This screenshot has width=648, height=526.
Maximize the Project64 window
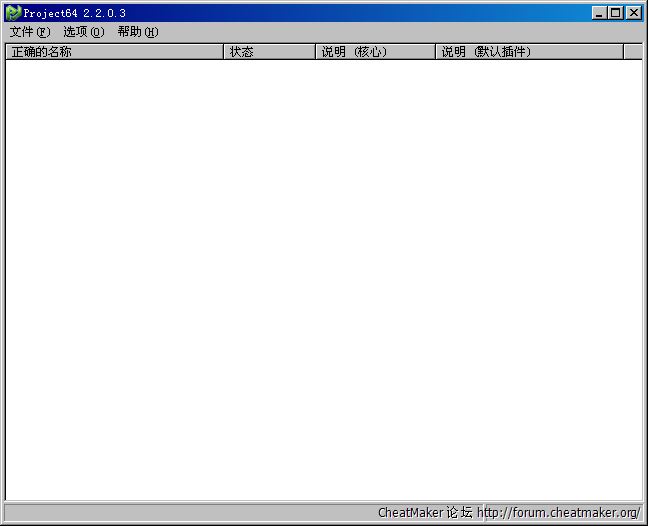point(616,13)
